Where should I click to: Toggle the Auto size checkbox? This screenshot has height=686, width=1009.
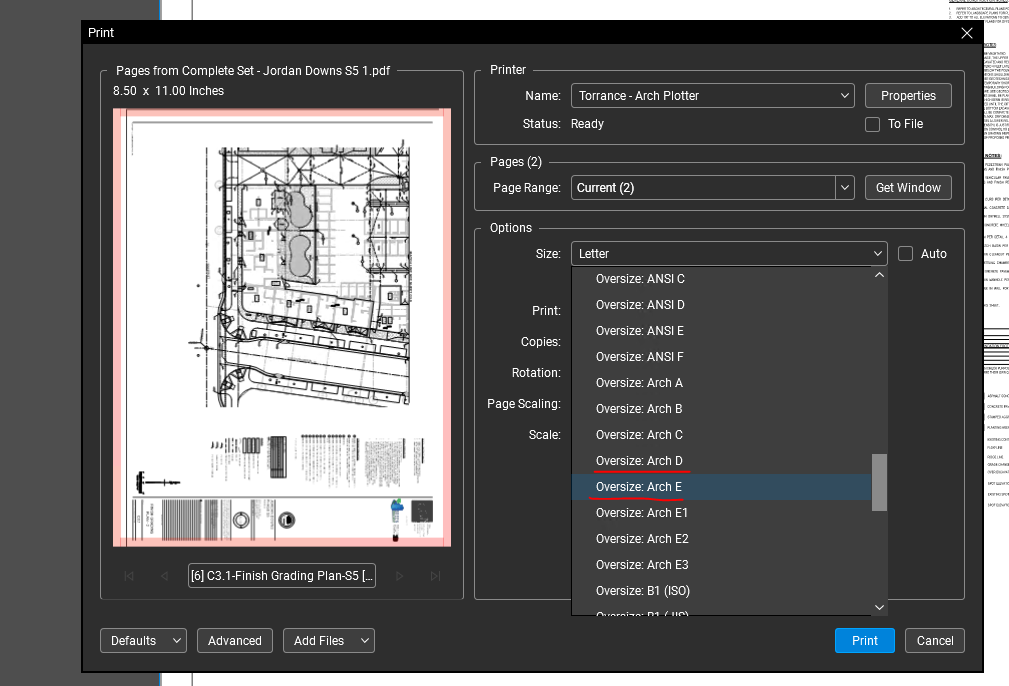tap(906, 254)
